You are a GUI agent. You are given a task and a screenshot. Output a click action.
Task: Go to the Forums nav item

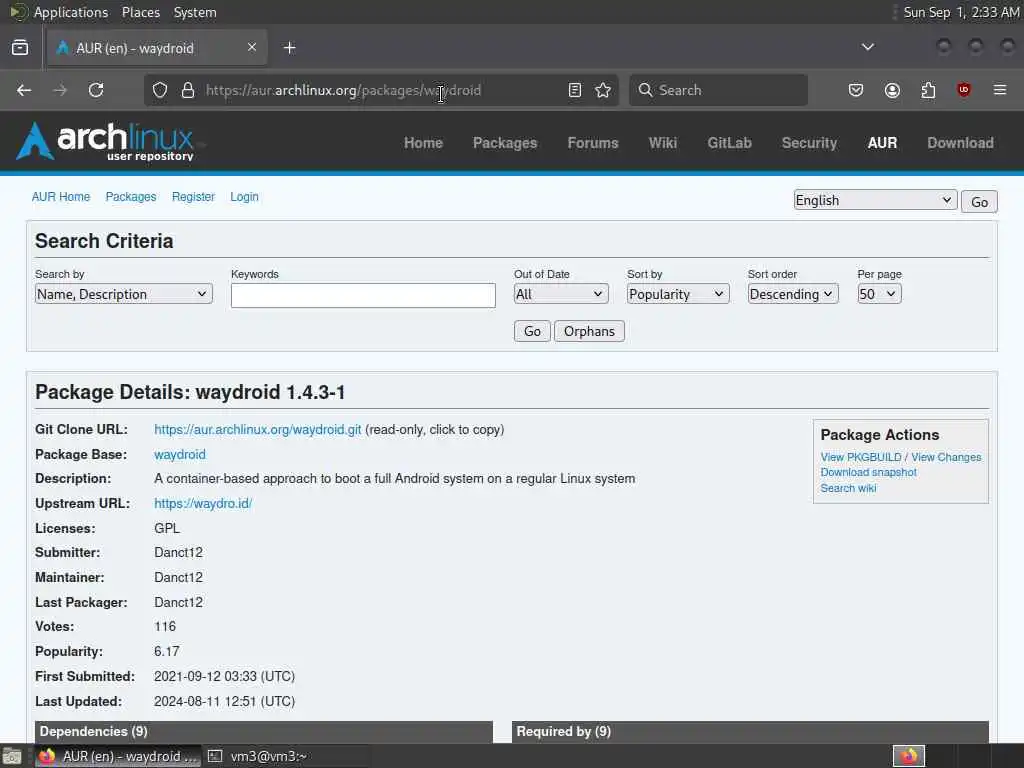(x=593, y=143)
